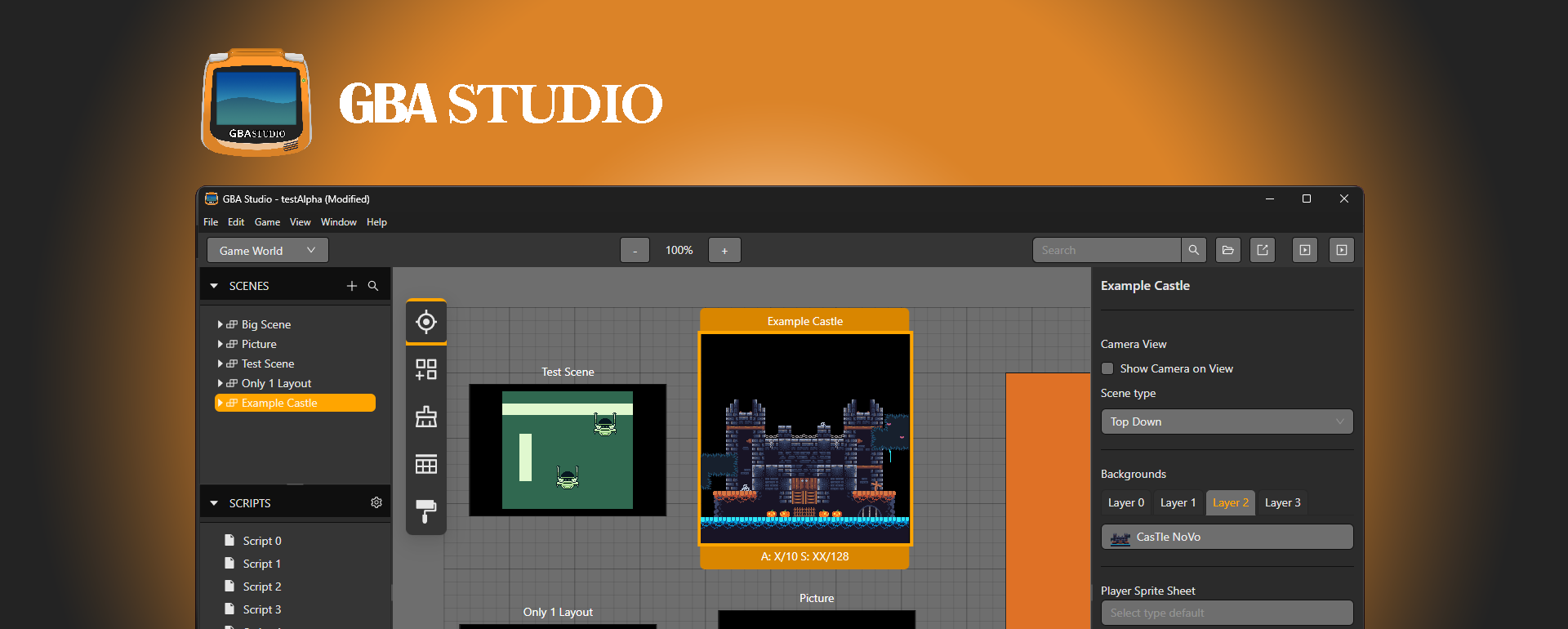Click the Big Scene scene icon
The height and width of the screenshot is (629, 1568).
click(232, 324)
